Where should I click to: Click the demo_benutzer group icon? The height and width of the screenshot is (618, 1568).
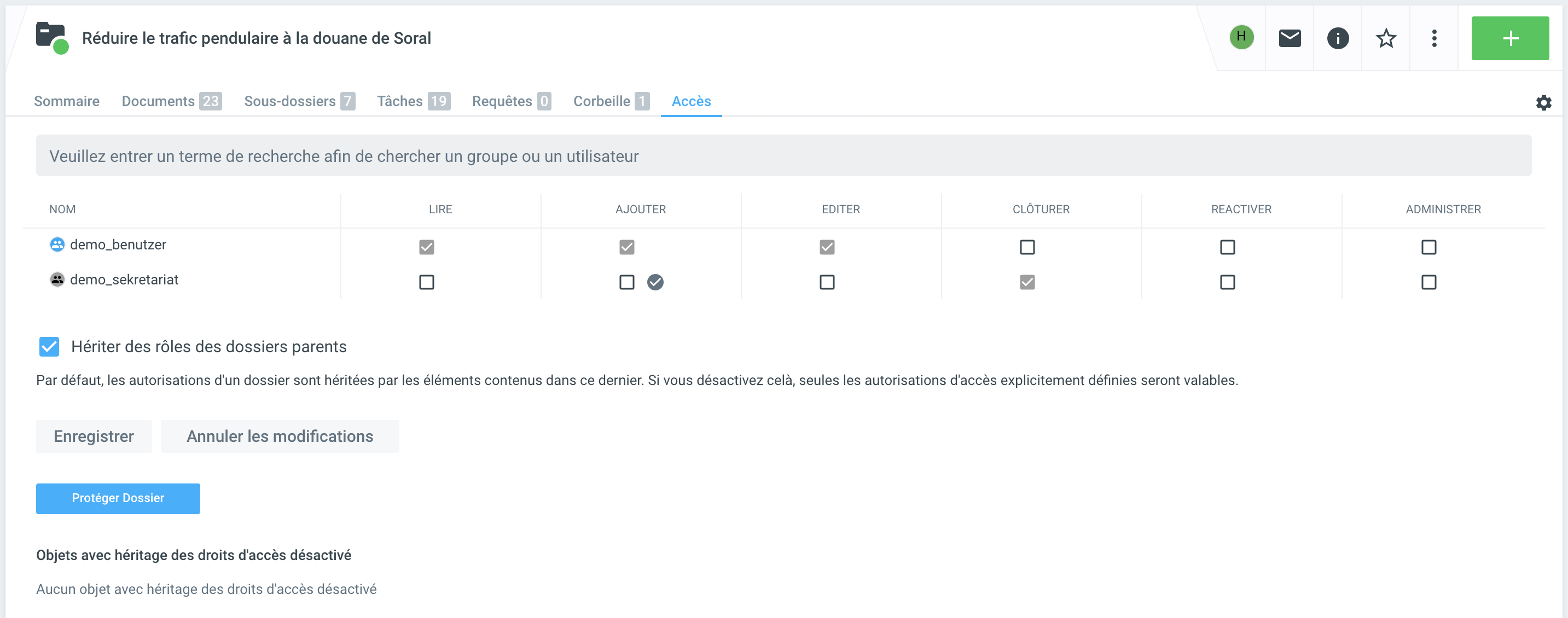(57, 244)
